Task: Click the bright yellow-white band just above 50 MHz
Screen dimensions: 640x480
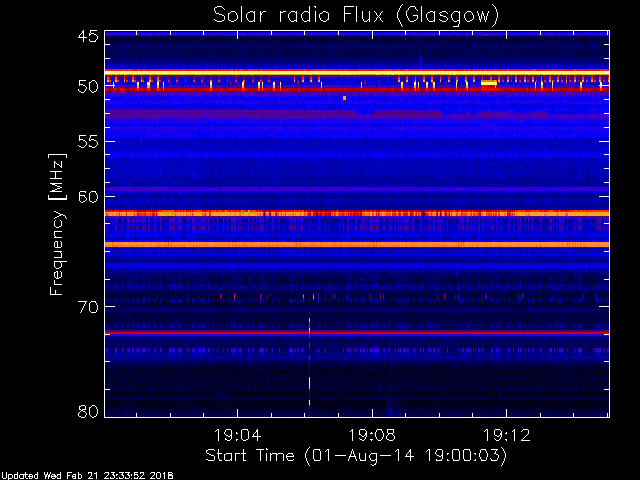Action: (357, 73)
